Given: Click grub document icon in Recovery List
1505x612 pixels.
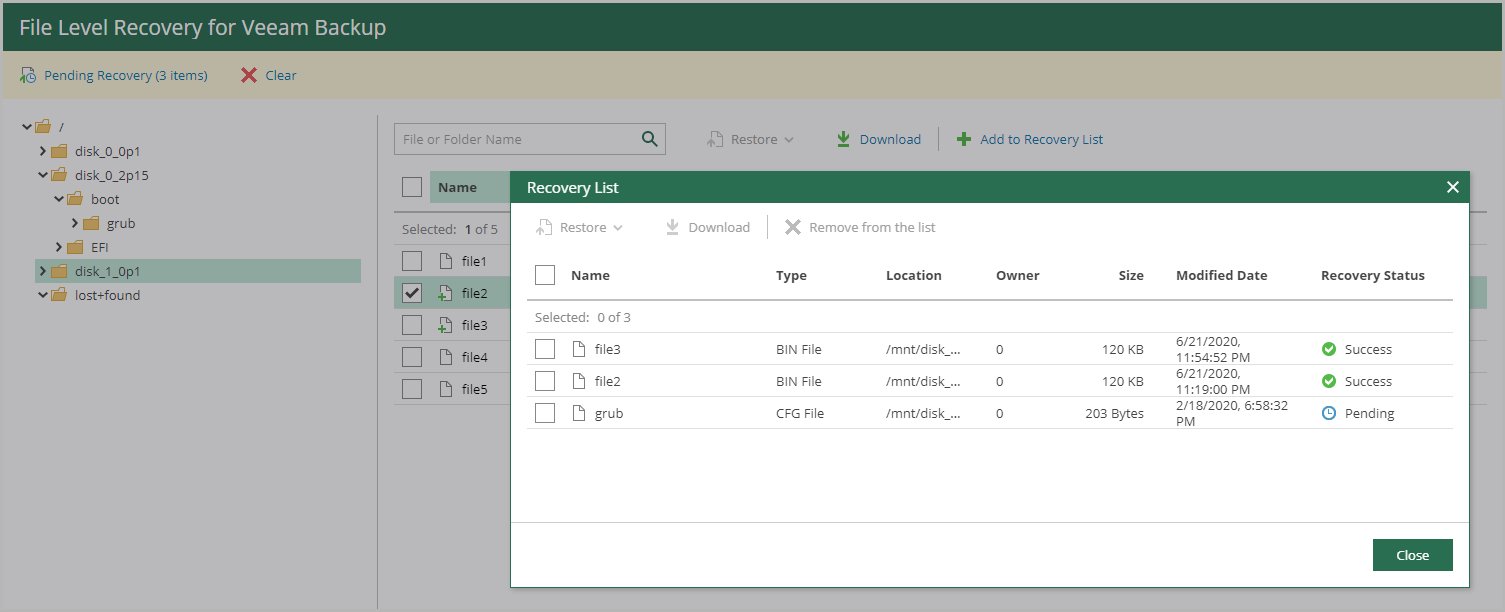Looking at the screenshot, I should pos(579,413).
